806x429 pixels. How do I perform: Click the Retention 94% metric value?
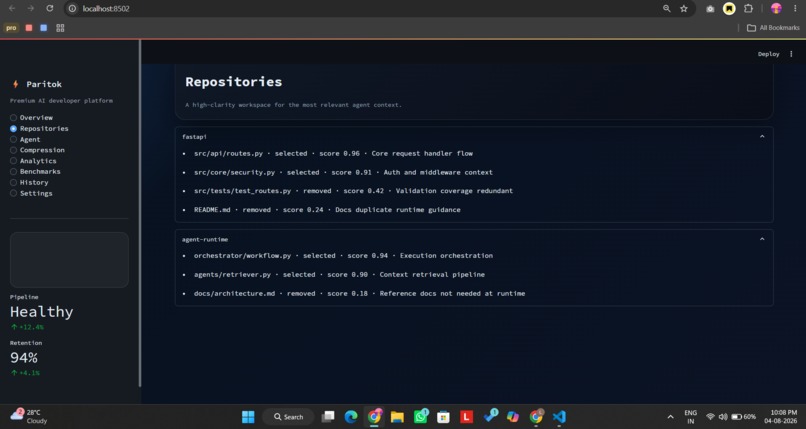(x=24, y=357)
